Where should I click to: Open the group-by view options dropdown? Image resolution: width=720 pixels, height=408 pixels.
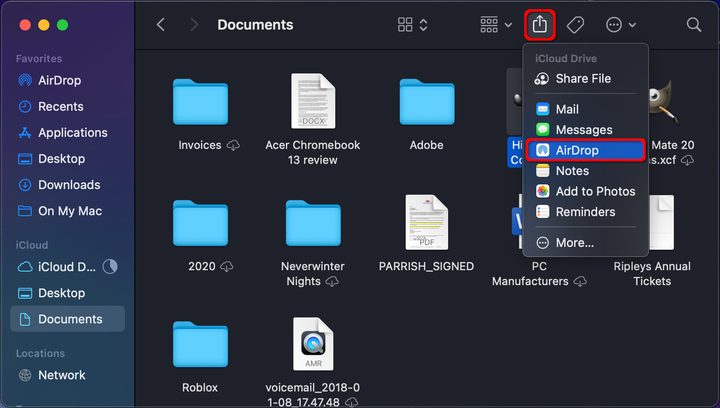[x=496, y=25]
